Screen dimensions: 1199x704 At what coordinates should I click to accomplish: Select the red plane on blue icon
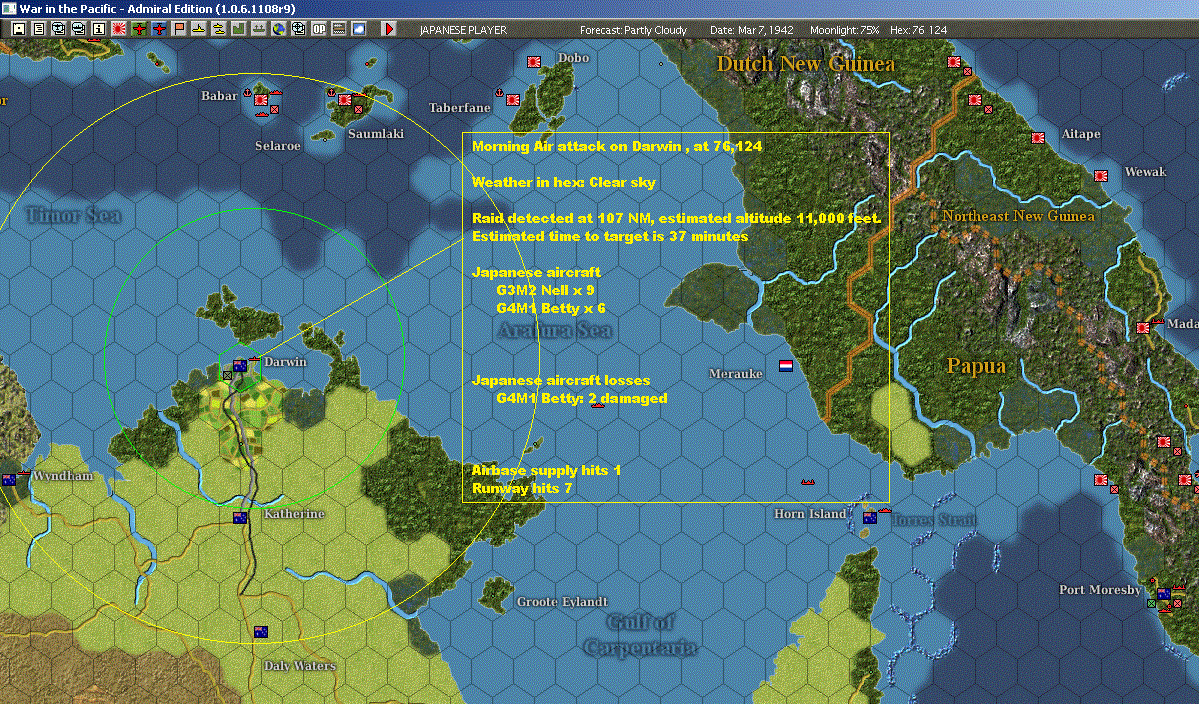(x=159, y=29)
